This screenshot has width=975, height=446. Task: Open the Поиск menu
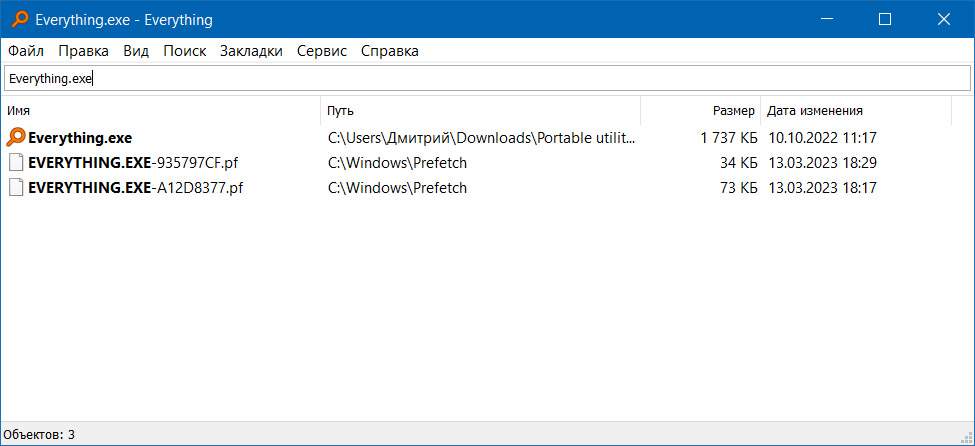pyautogui.click(x=185, y=51)
